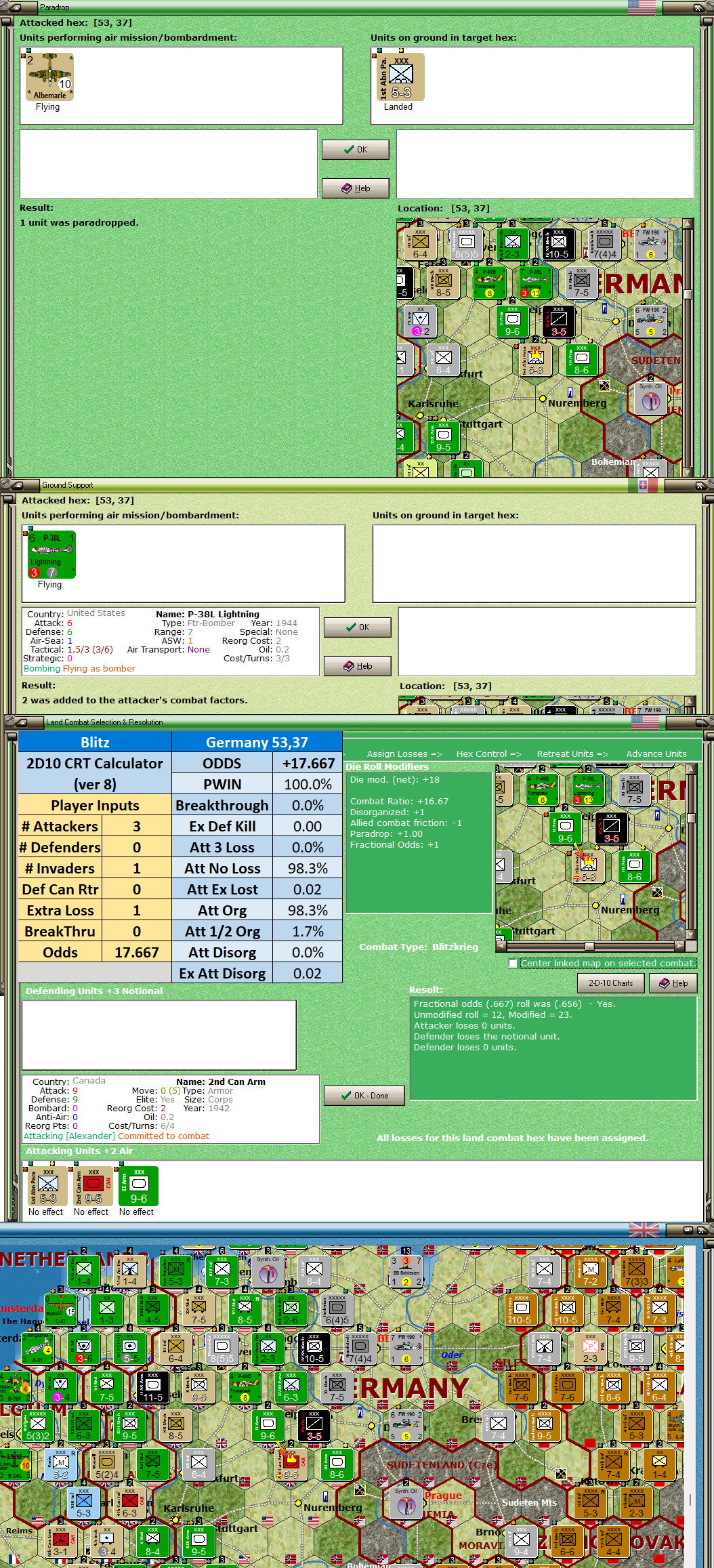The width and height of the screenshot is (714, 1568).
Task: Click the Synth. Oil counter on Paradrop window map
Action: 651,398
